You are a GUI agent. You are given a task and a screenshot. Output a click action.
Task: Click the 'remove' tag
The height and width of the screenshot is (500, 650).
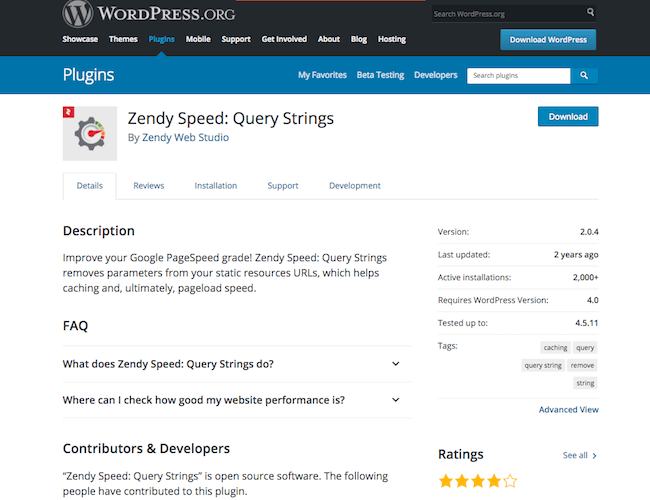pos(582,365)
